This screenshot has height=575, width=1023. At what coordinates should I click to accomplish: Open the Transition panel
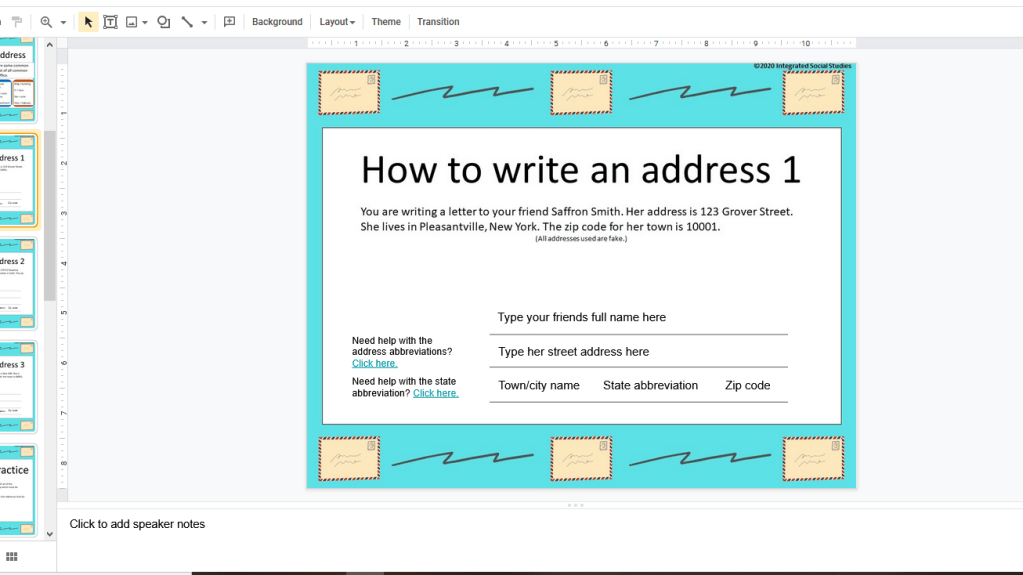(x=438, y=22)
